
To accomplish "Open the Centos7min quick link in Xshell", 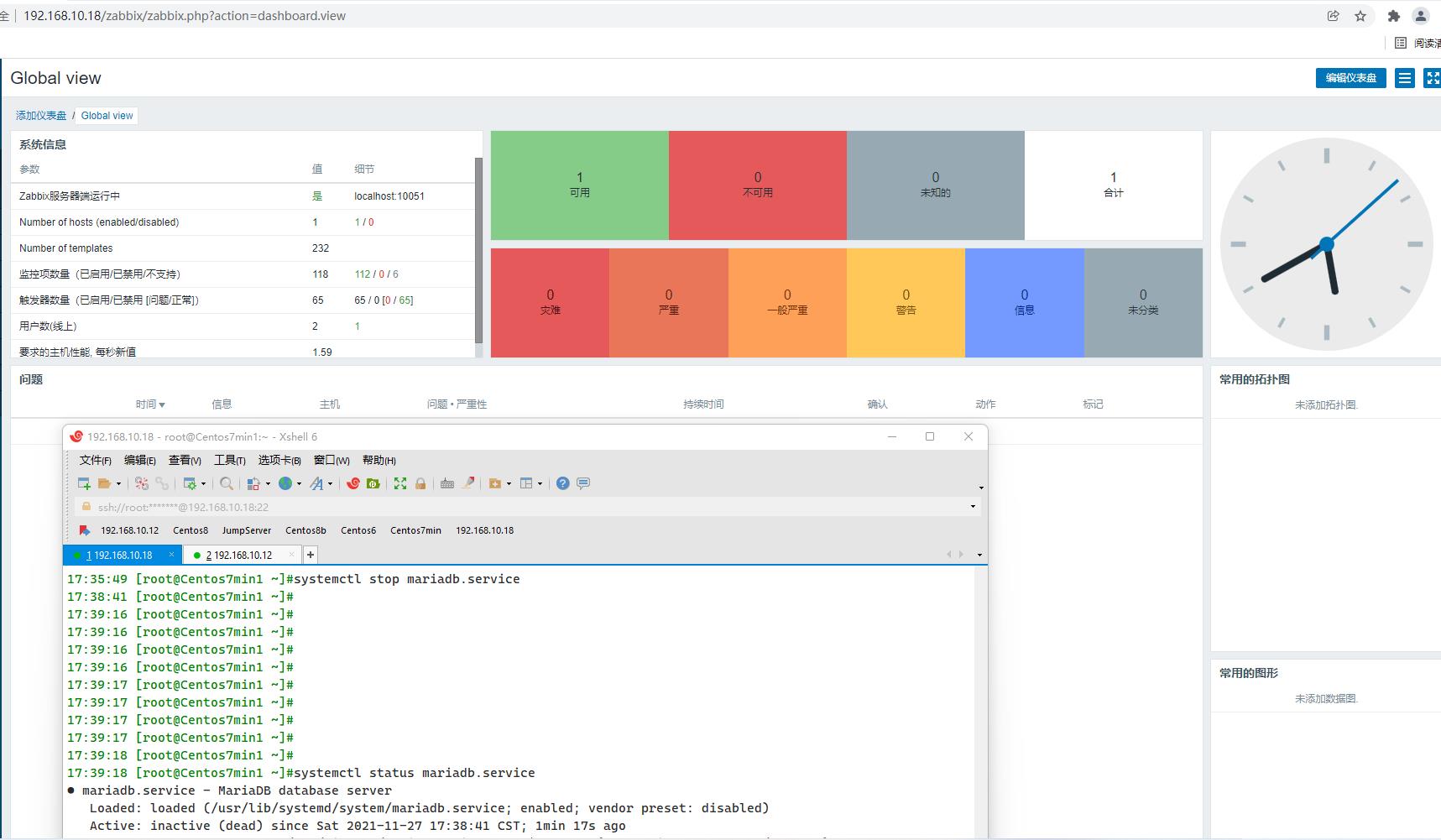I will pyautogui.click(x=415, y=530).
